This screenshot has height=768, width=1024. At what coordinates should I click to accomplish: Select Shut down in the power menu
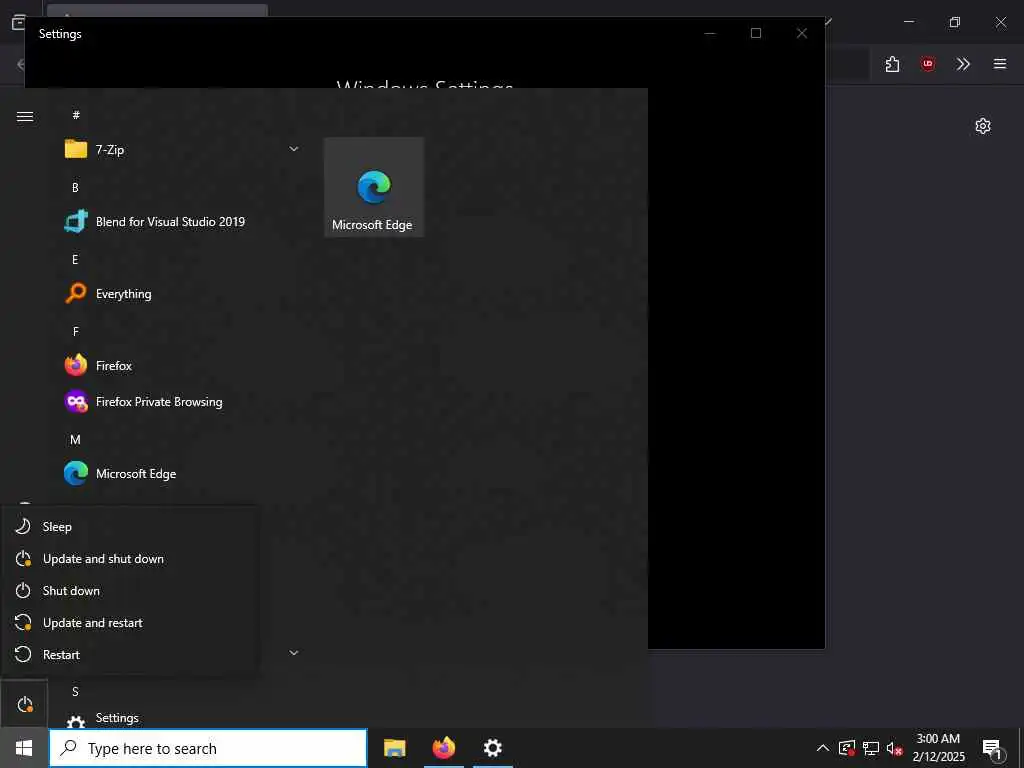click(129, 590)
